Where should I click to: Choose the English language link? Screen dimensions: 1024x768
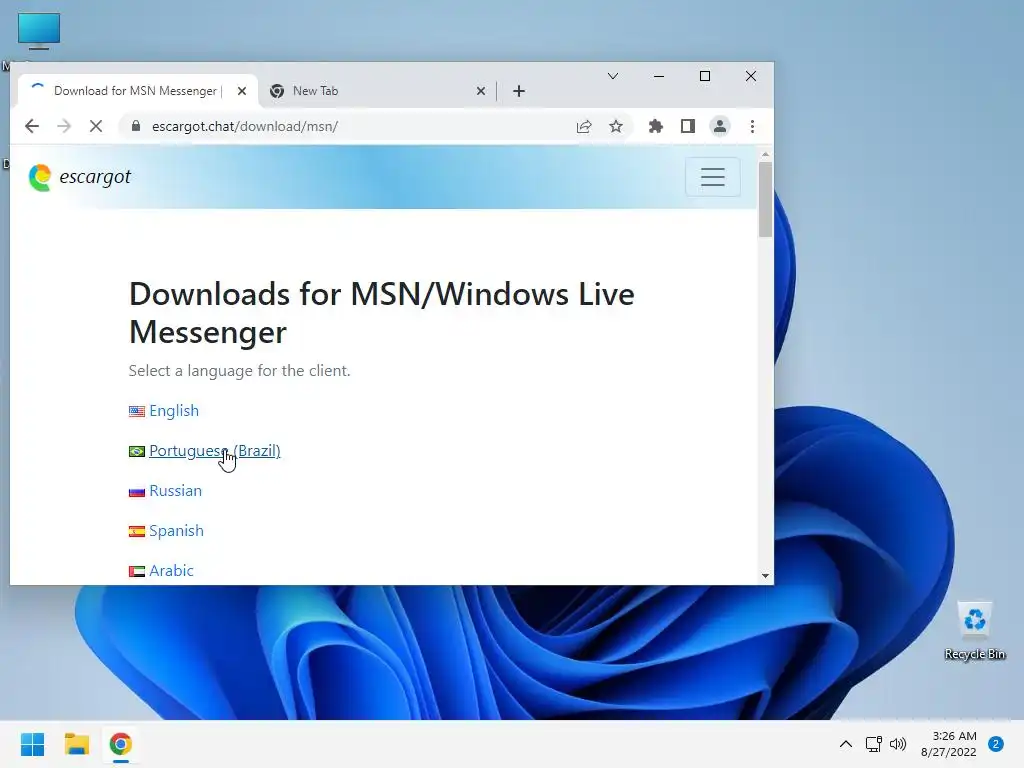[x=174, y=411]
